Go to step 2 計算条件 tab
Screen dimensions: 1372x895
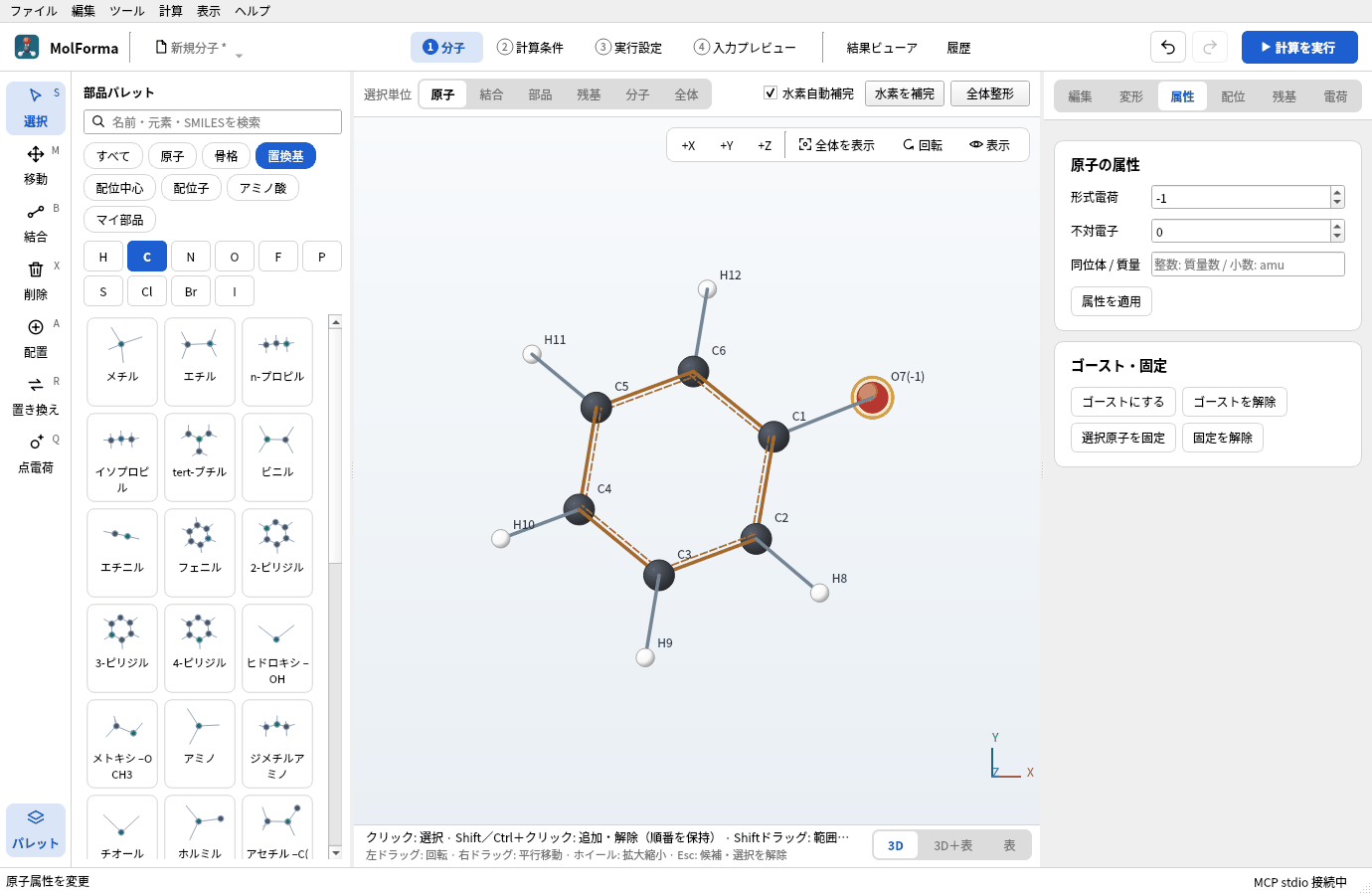(531, 47)
